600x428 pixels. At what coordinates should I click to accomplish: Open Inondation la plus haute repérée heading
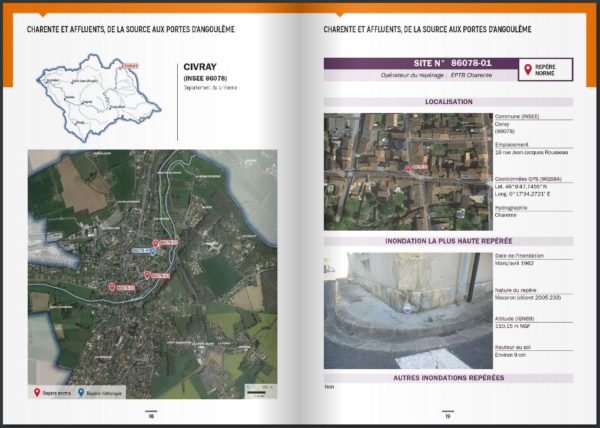point(448,241)
